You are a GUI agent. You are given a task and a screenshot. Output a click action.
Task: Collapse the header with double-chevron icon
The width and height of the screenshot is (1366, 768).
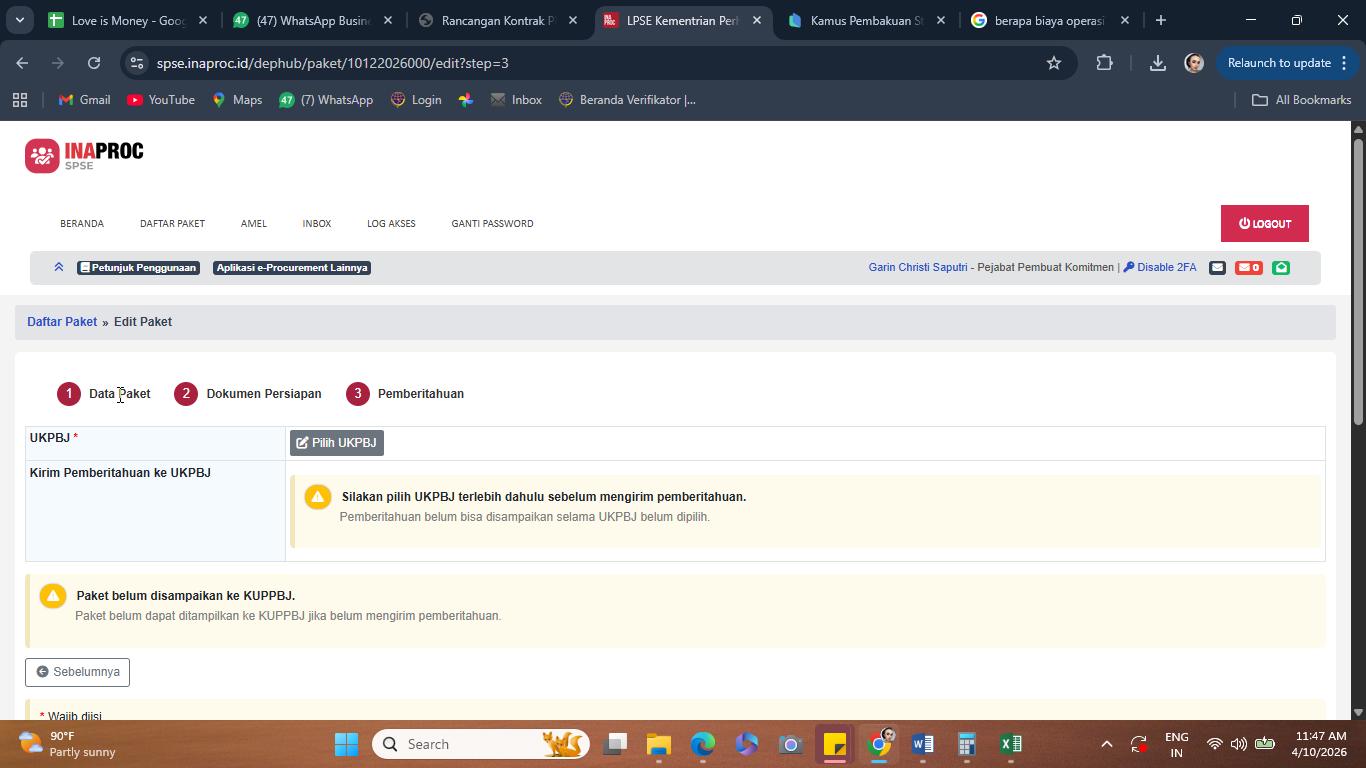click(x=59, y=267)
